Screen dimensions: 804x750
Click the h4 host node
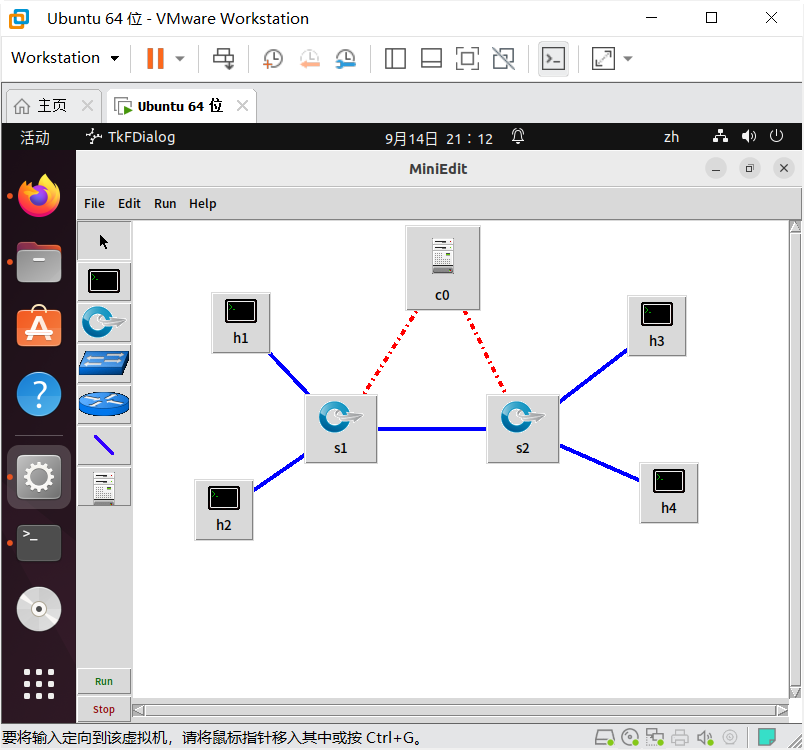(669, 493)
